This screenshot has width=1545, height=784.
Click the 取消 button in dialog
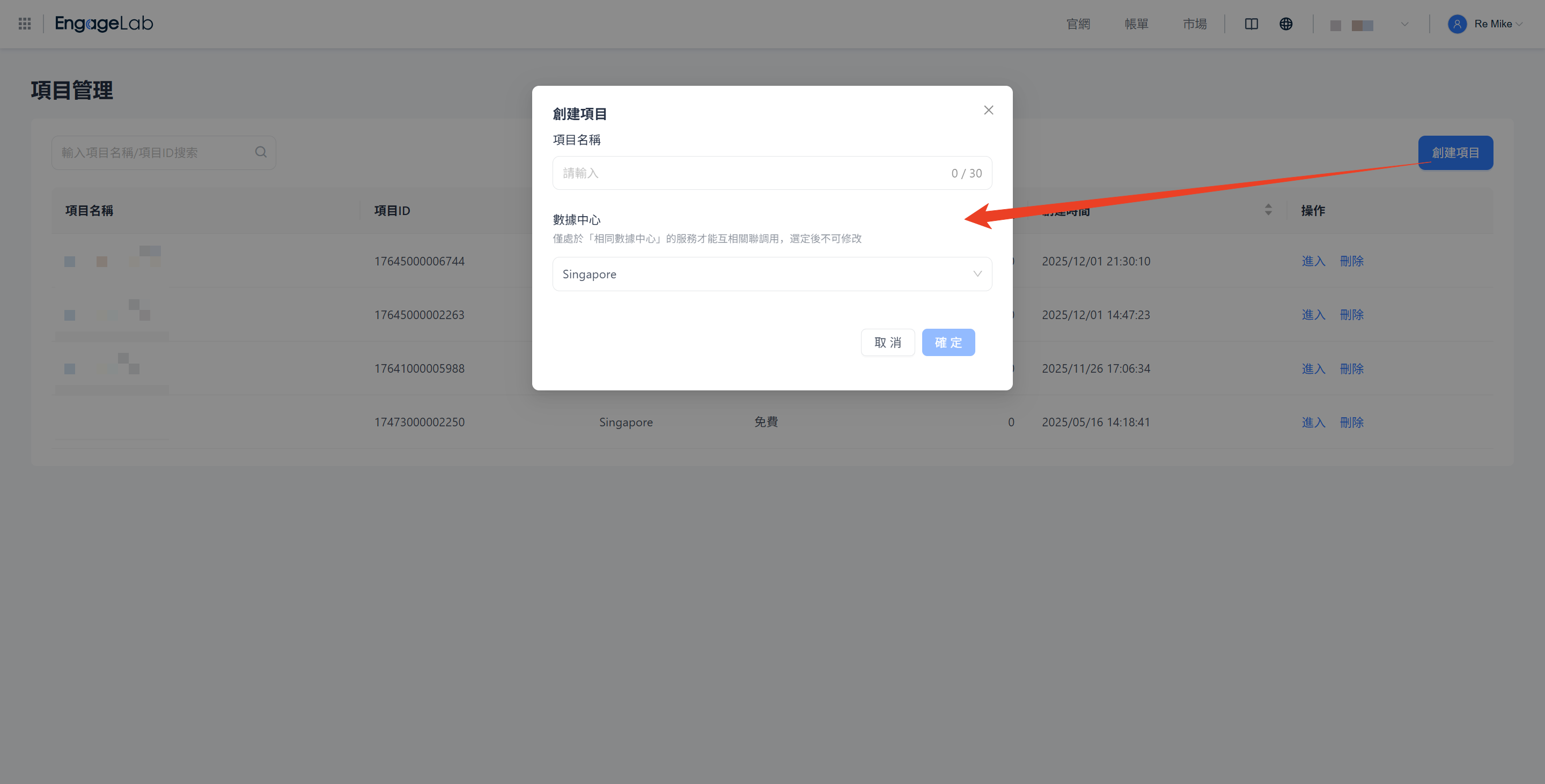pos(888,342)
